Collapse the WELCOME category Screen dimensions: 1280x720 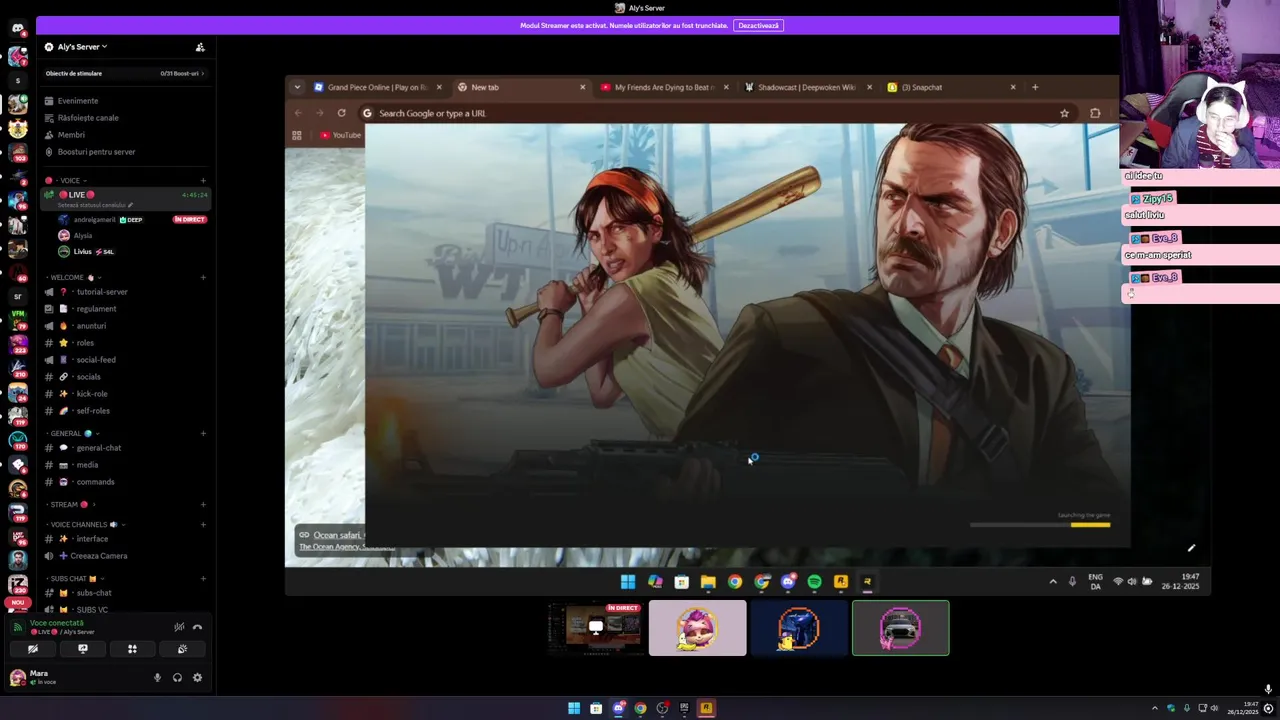[x=75, y=277]
